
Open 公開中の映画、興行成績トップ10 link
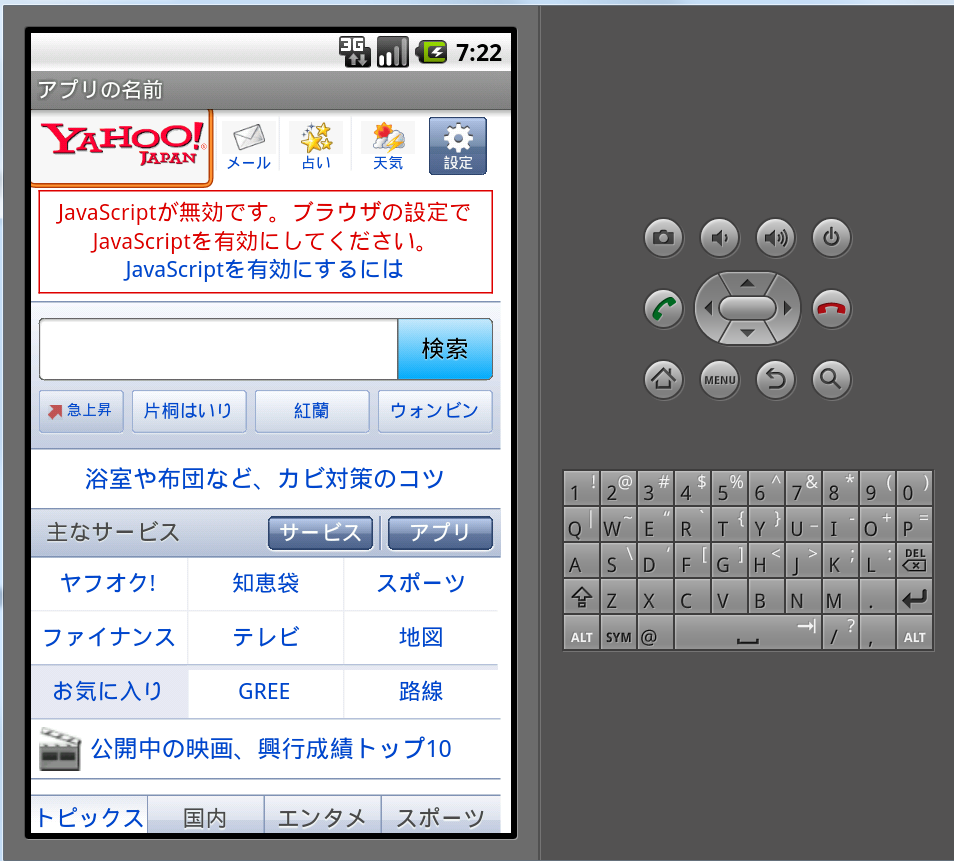click(x=271, y=749)
